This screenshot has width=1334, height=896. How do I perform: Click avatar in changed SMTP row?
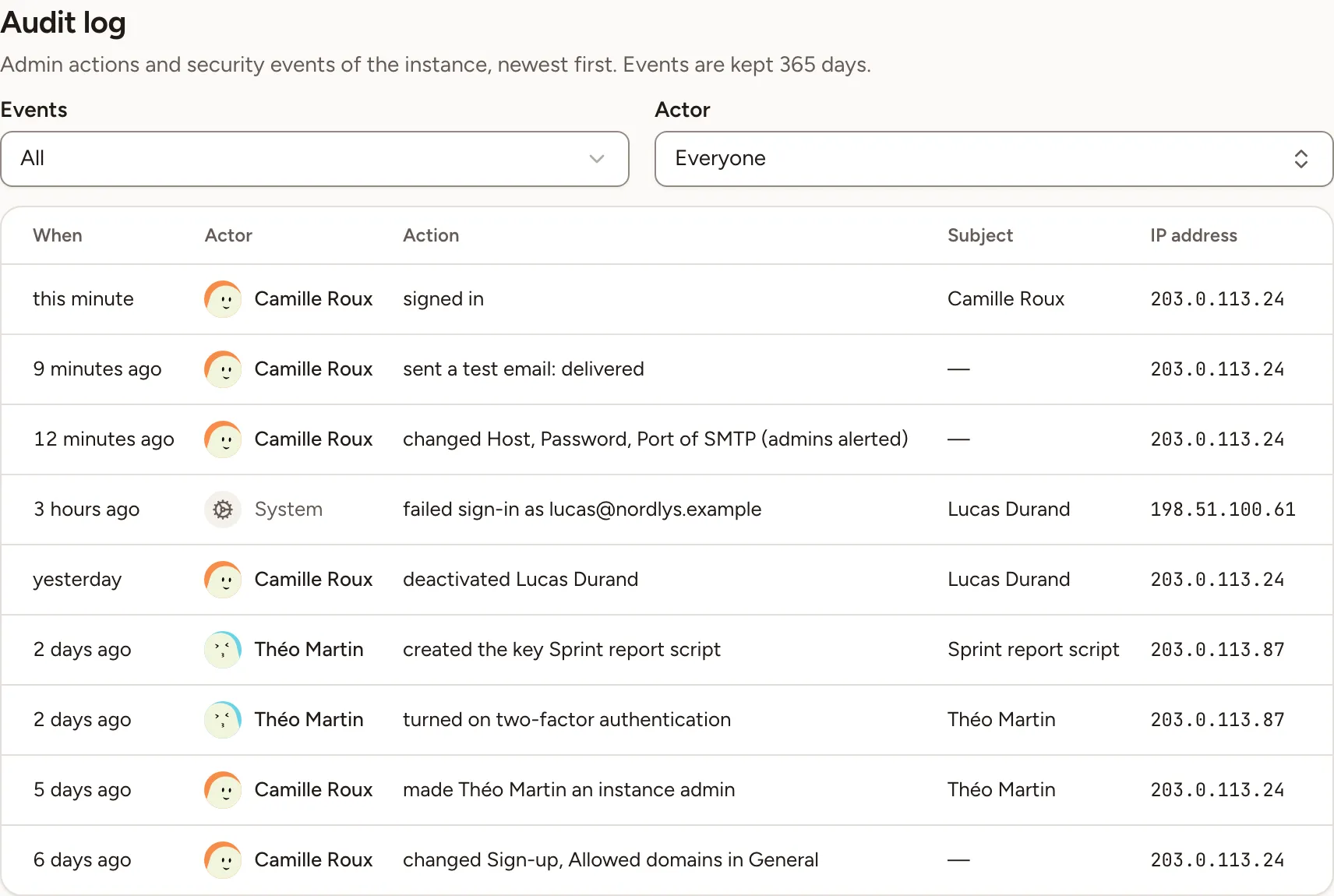pyautogui.click(x=223, y=439)
